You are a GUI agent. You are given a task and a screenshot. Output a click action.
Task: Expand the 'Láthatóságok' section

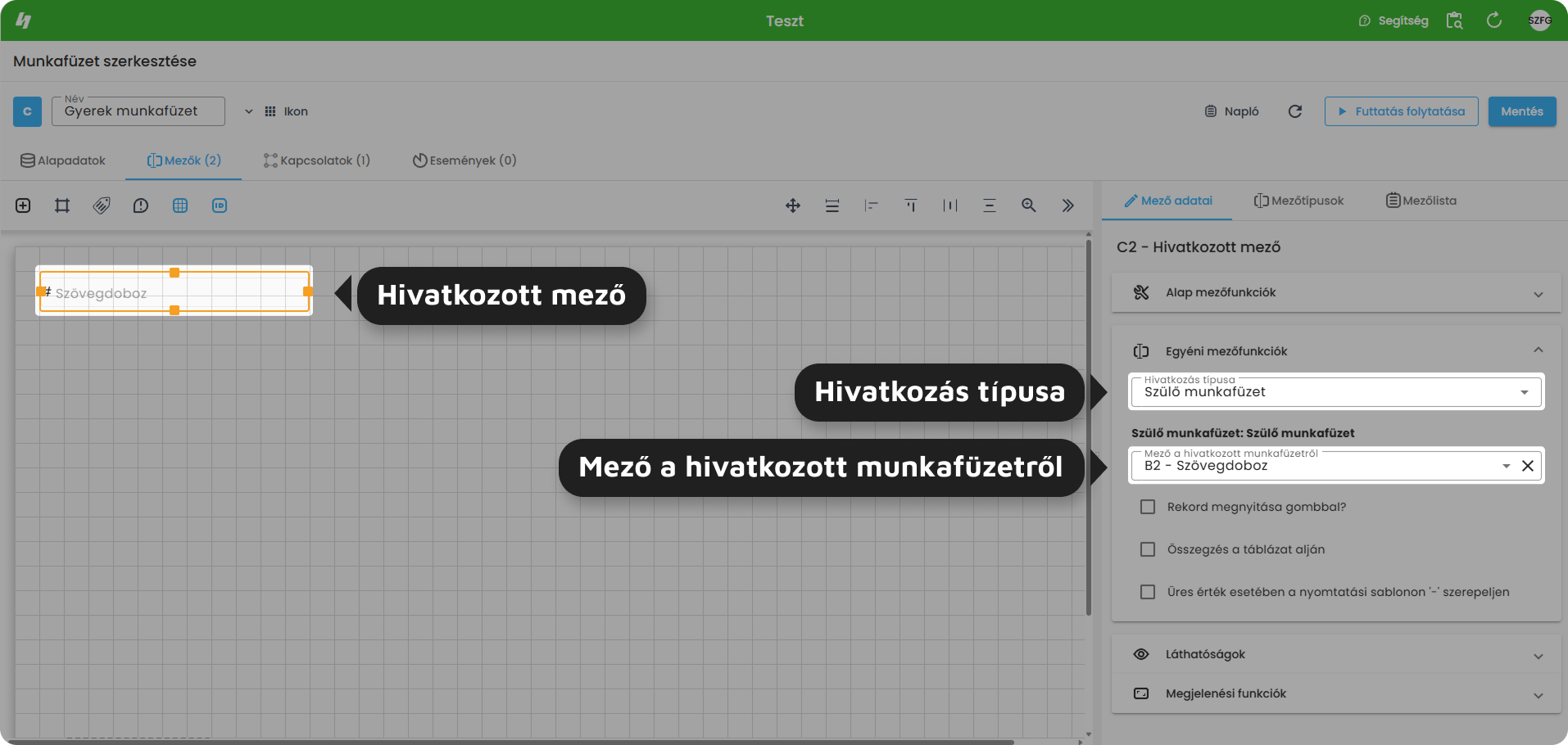point(1335,654)
